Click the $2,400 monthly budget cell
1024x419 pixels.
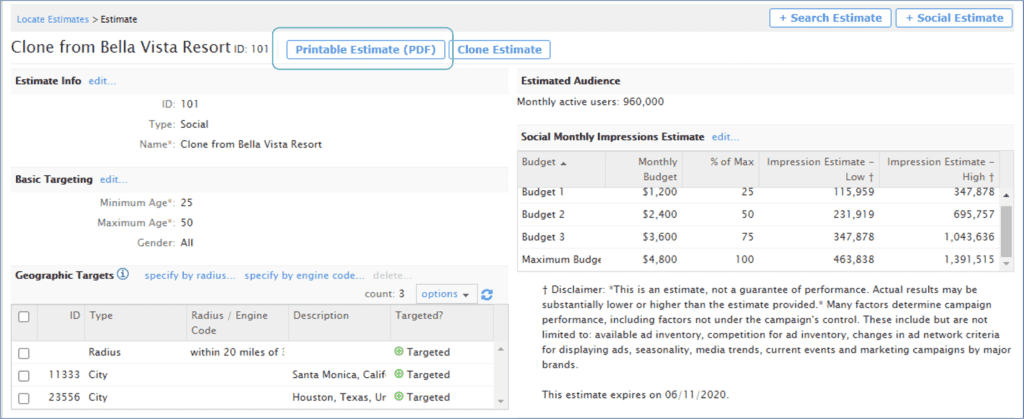tap(660, 214)
